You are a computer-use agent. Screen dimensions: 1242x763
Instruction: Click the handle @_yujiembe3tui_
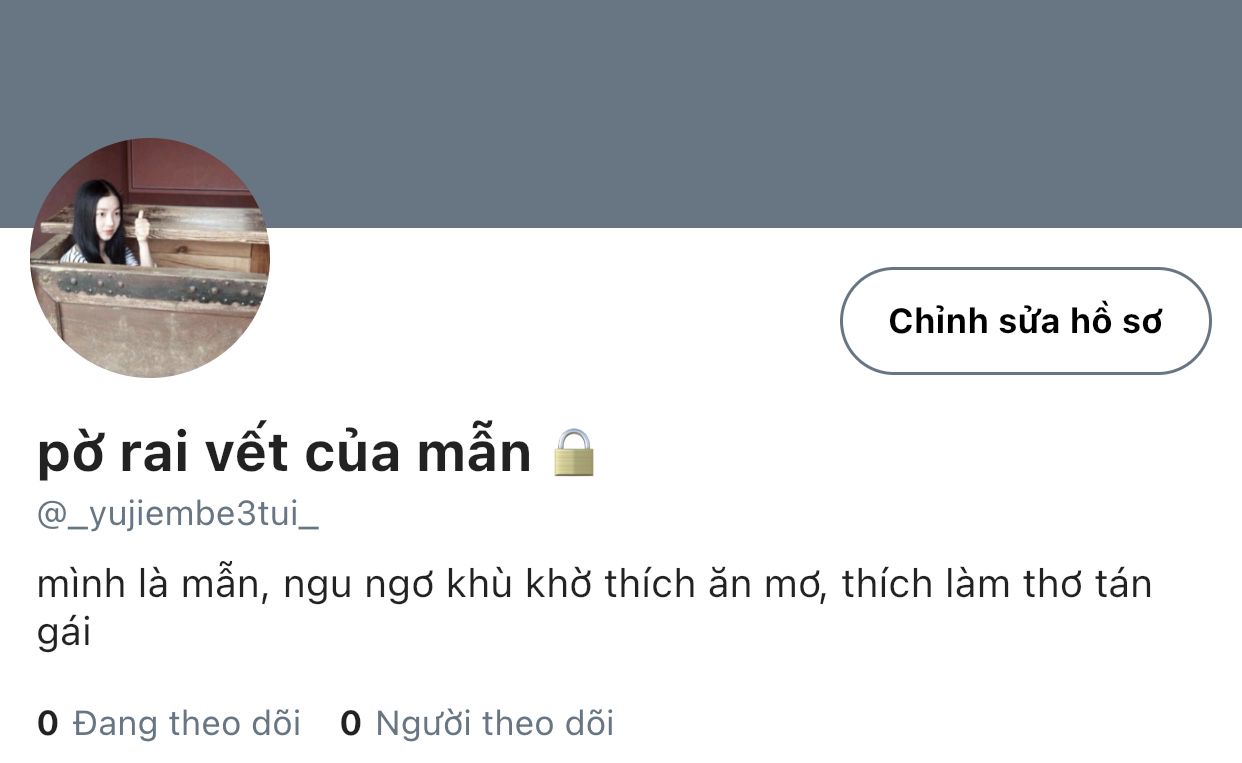pos(178,515)
